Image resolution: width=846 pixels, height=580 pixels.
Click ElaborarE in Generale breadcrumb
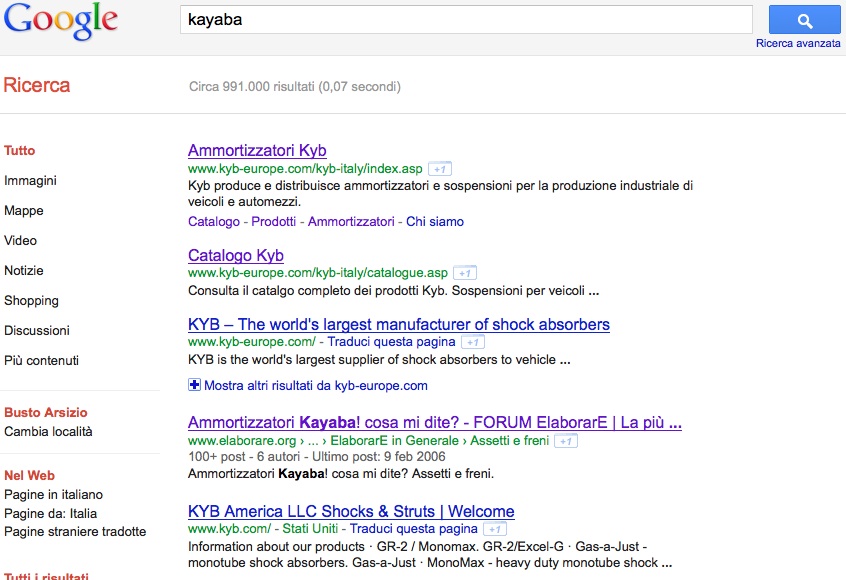pos(394,441)
